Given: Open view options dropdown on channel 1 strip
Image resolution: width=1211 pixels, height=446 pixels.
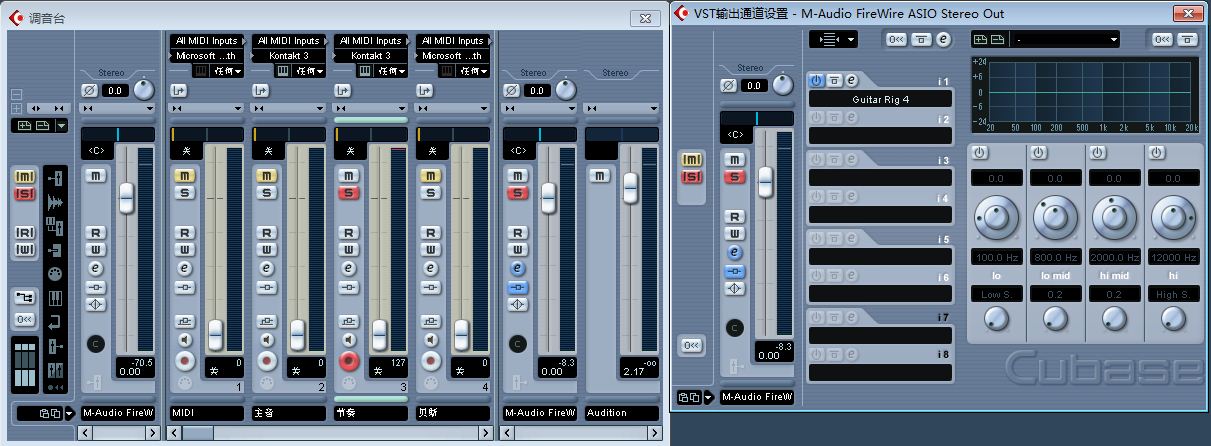Looking at the screenshot, I should (x=205, y=108).
